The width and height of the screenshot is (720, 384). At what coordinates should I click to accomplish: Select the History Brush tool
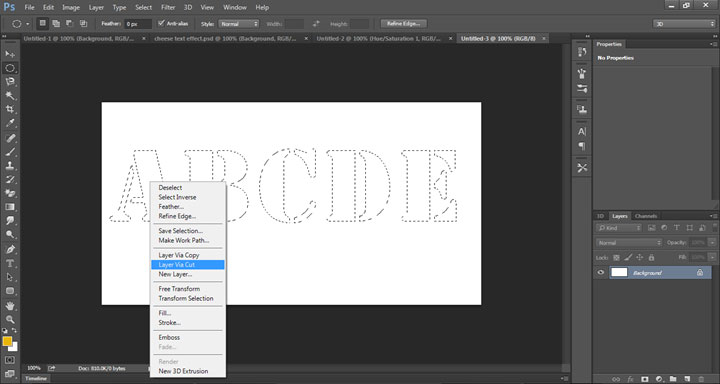coord(10,179)
